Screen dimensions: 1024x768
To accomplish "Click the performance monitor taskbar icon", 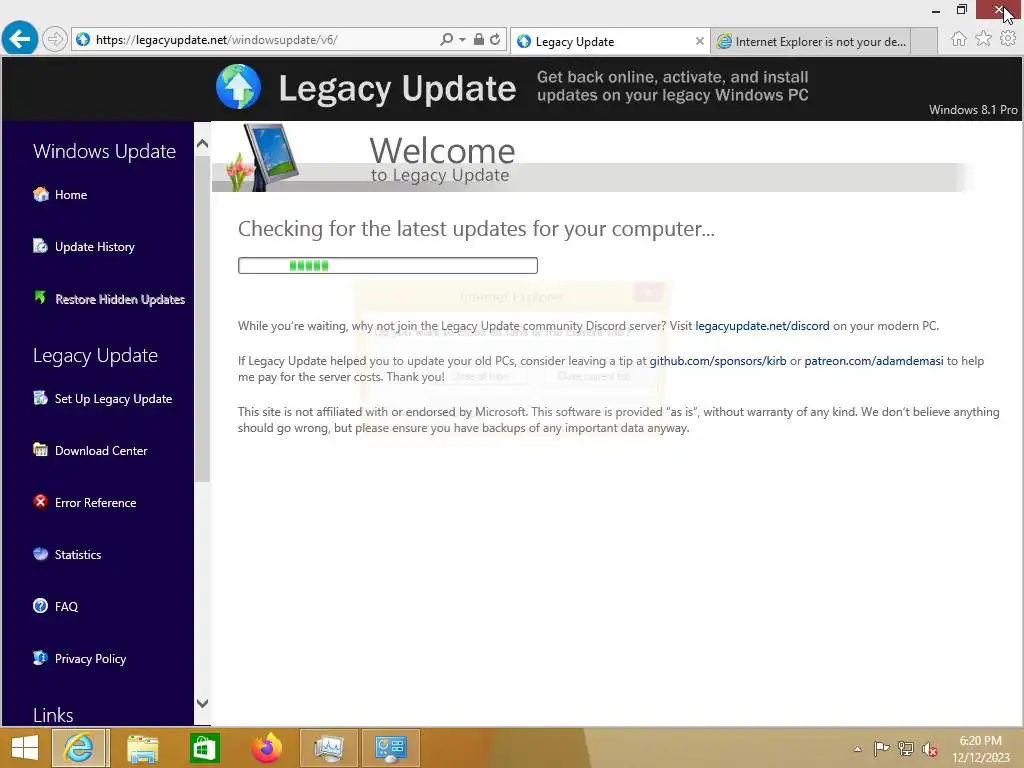I will point(328,748).
